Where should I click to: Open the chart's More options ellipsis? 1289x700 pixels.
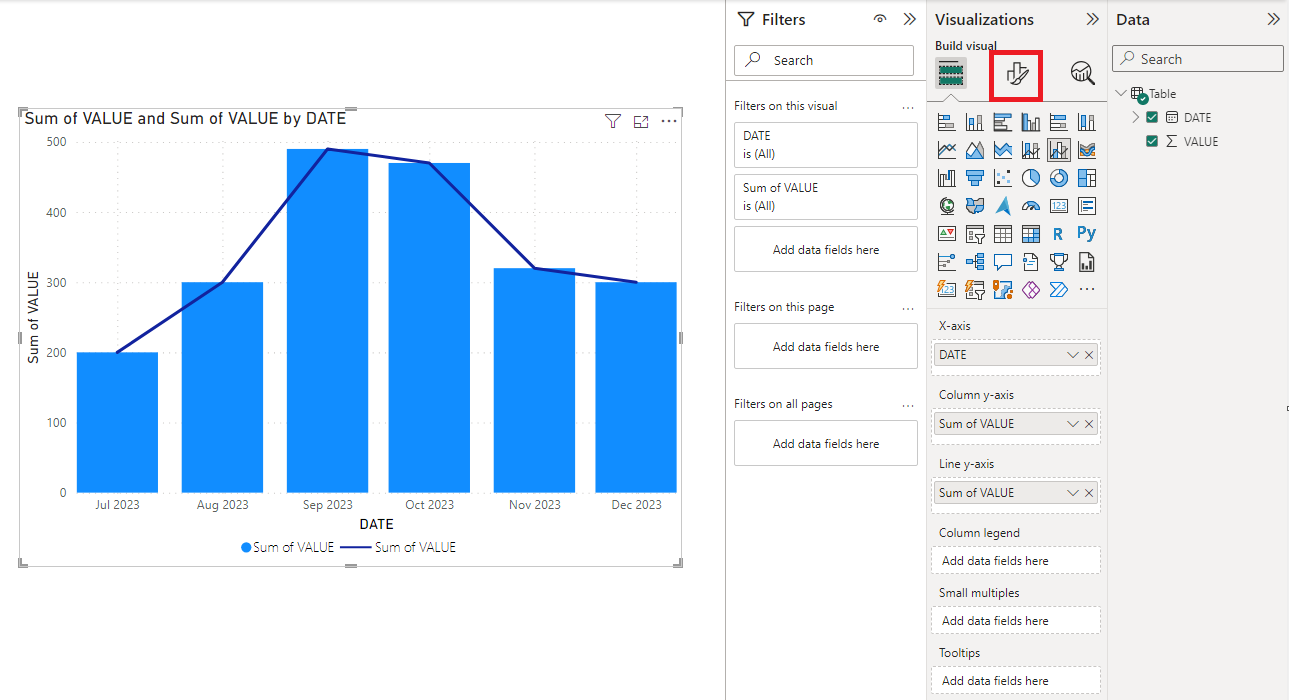pyautogui.click(x=669, y=121)
